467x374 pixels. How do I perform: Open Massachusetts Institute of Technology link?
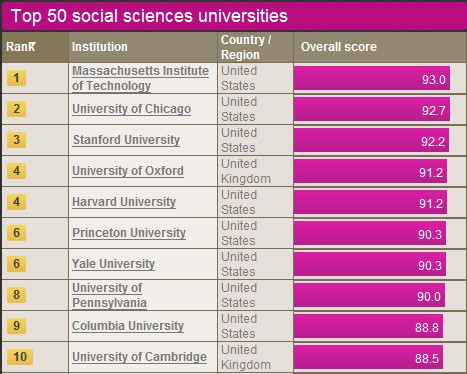140,78
